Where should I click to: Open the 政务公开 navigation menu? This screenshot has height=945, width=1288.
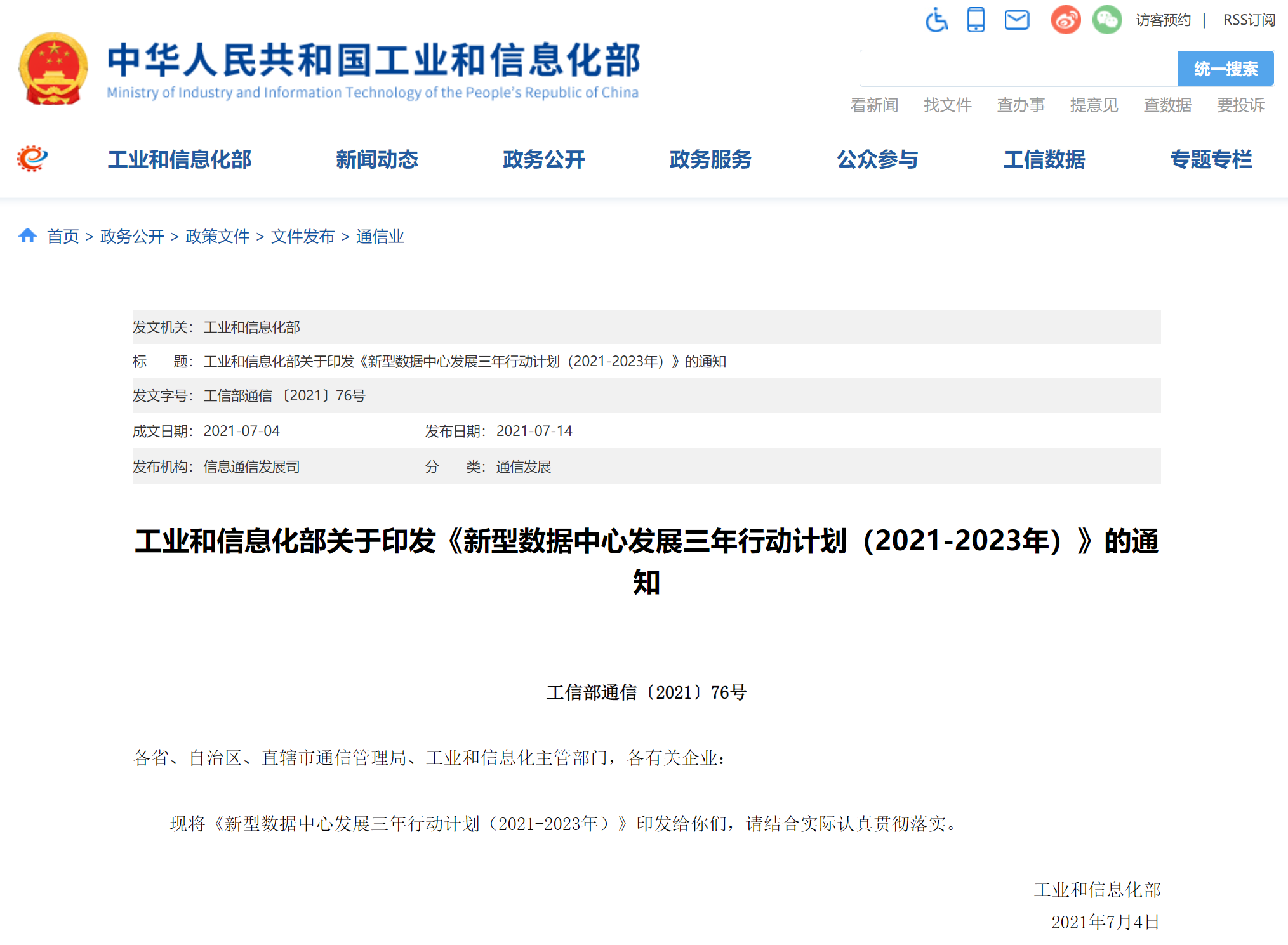coord(543,159)
